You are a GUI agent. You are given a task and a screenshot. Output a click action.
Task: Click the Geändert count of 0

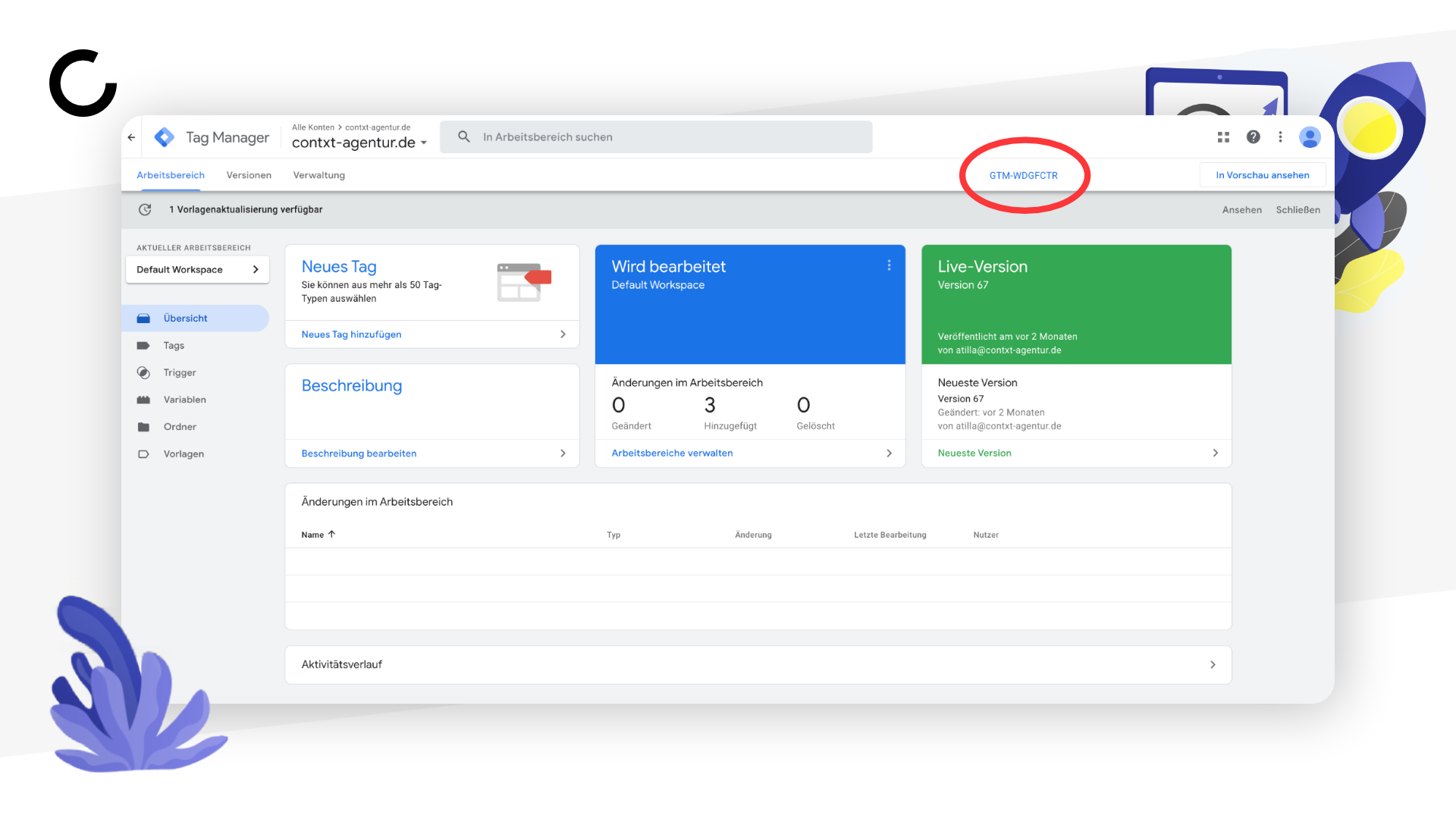pos(619,405)
